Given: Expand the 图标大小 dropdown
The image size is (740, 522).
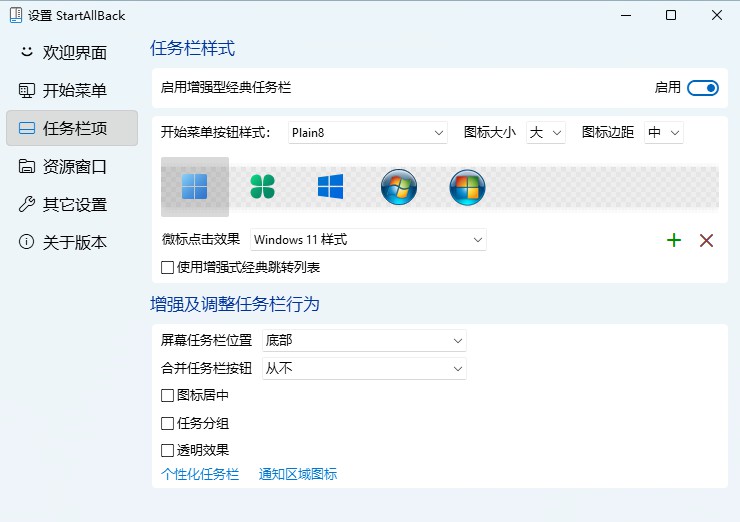Looking at the screenshot, I should tap(546, 132).
